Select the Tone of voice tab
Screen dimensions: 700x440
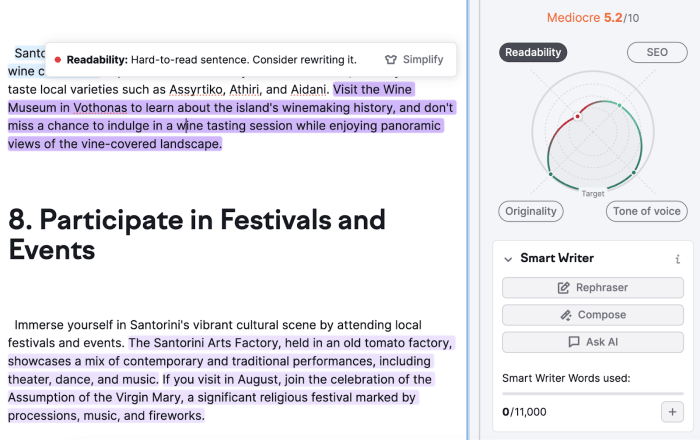pos(646,211)
